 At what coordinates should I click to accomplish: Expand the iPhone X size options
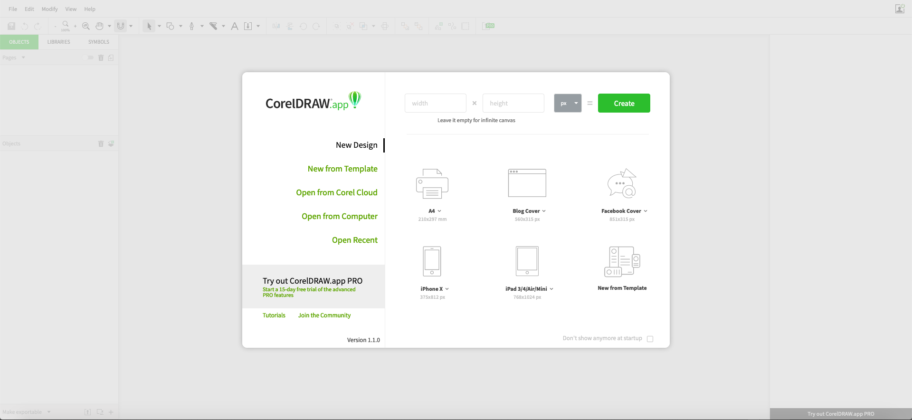(x=445, y=288)
